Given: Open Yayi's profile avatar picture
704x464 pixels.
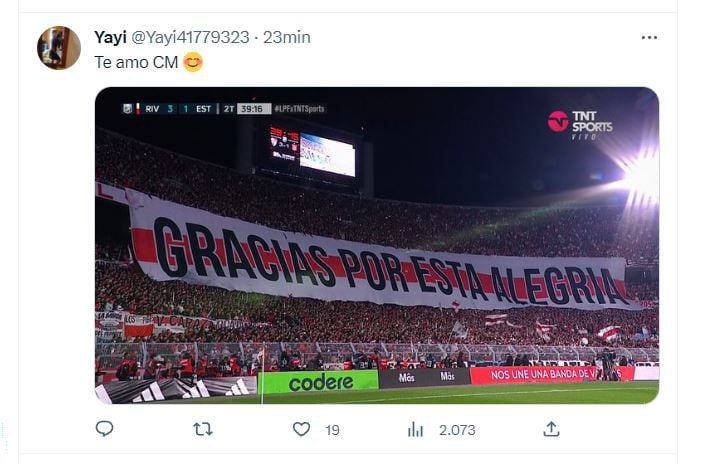Looking at the screenshot, I should point(59,48).
